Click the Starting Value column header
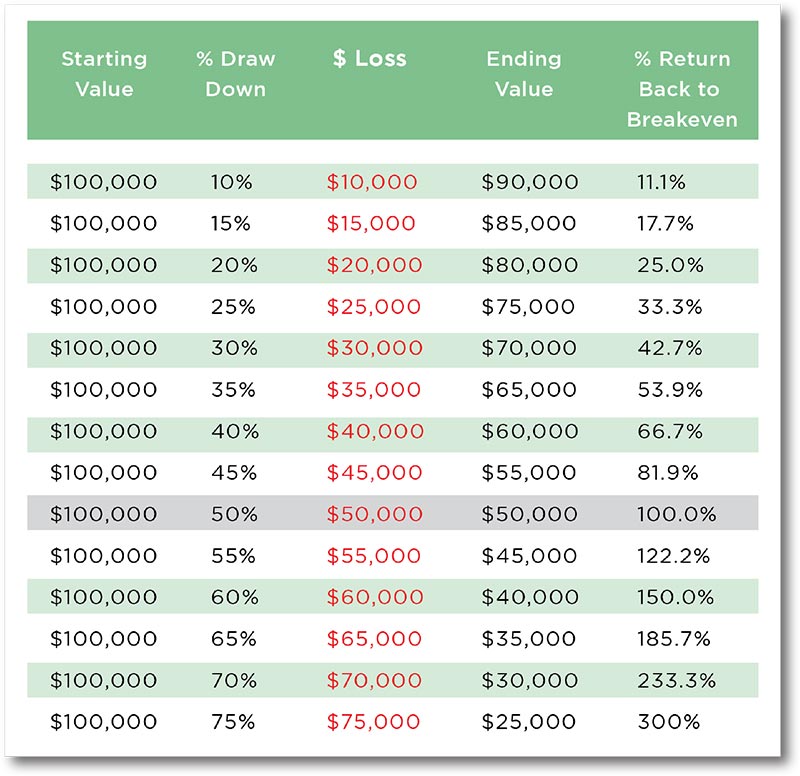This screenshot has height=776, width=800. point(105,74)
